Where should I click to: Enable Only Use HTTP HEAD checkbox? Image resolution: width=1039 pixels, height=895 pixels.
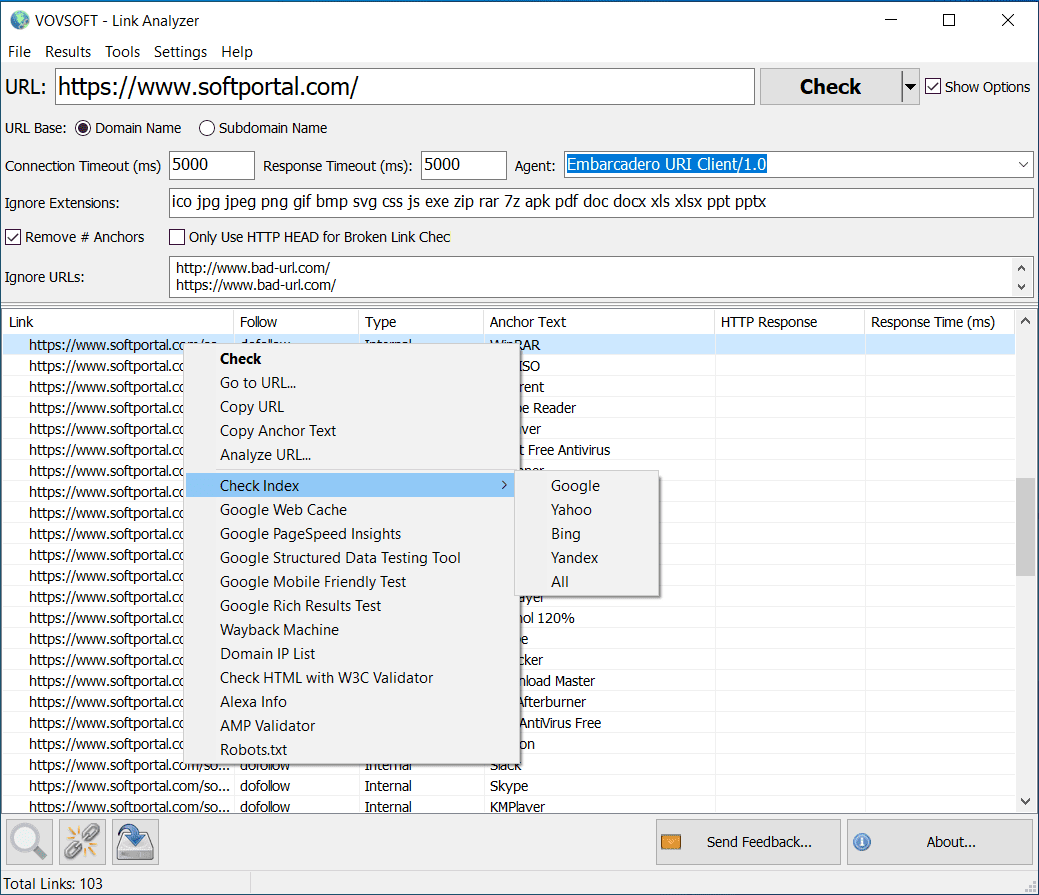(x=177, y=237)
